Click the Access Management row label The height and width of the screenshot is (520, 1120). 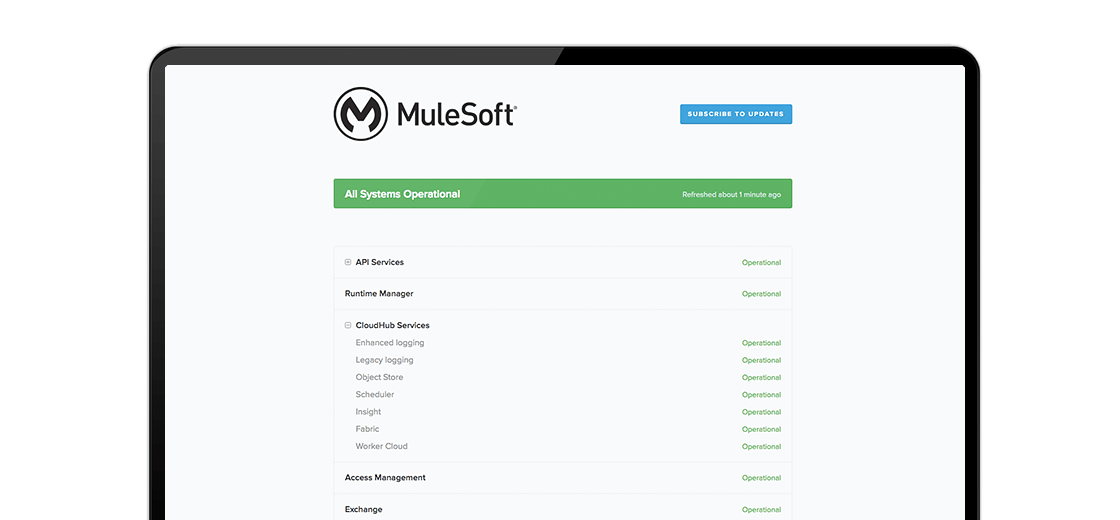coord(385,477)
